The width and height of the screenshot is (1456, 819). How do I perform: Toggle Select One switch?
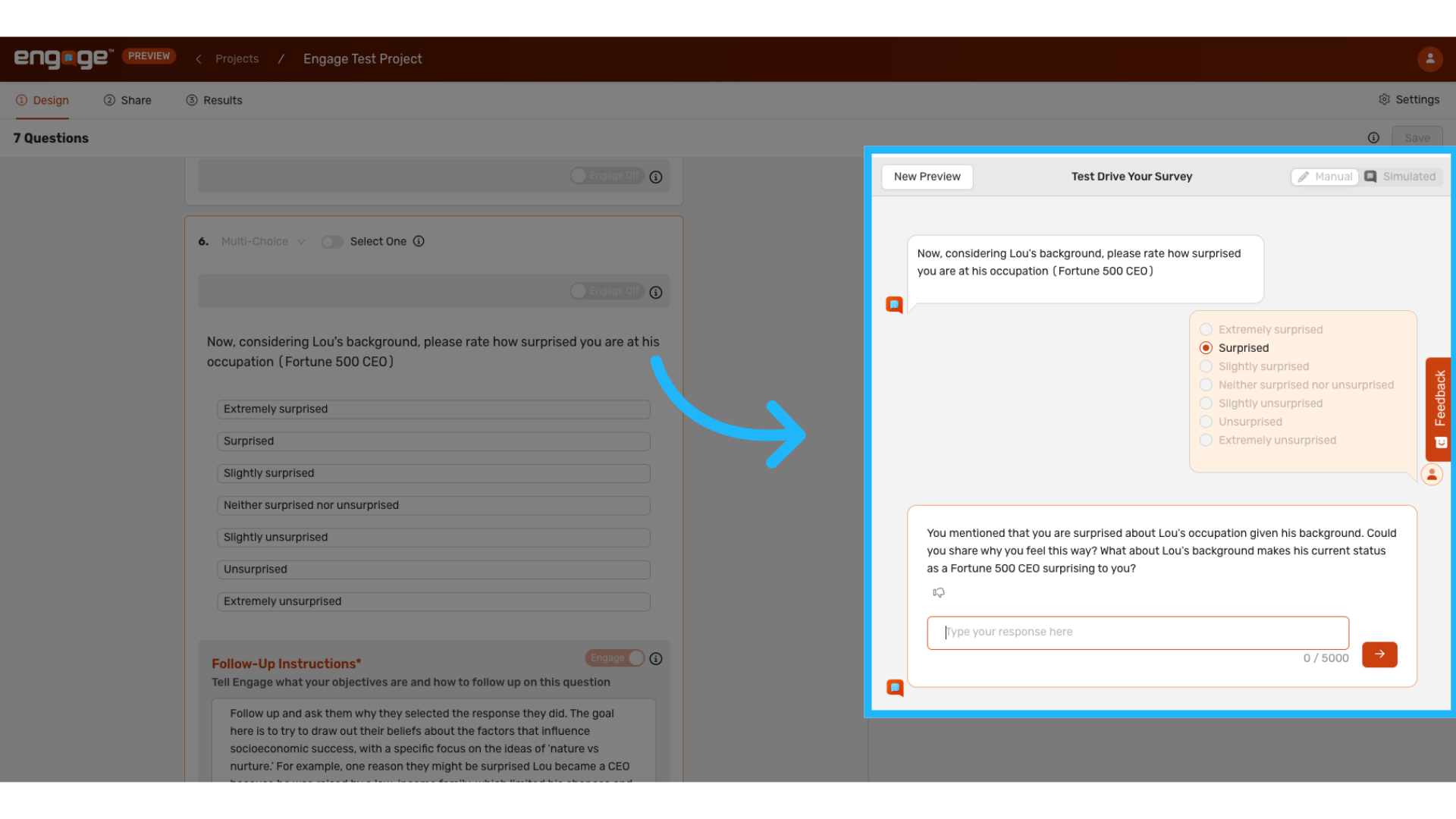point(332,241)
